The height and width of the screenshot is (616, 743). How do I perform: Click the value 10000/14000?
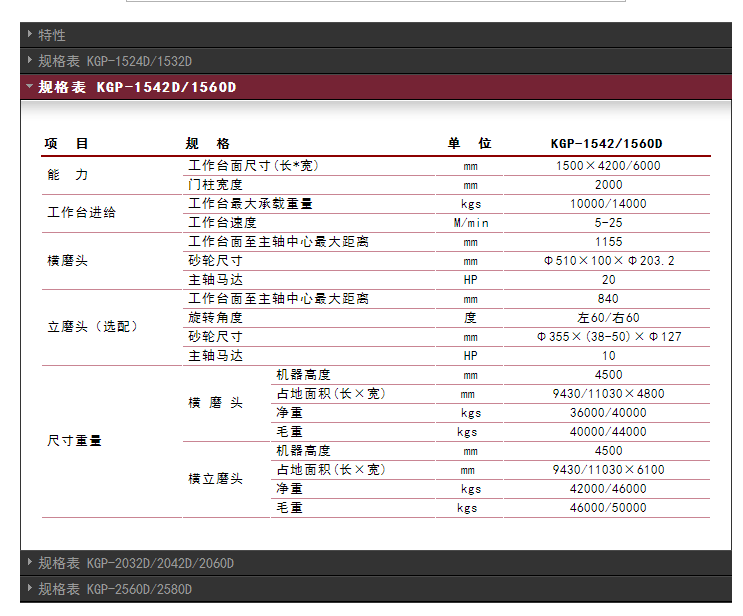(608, 204)
